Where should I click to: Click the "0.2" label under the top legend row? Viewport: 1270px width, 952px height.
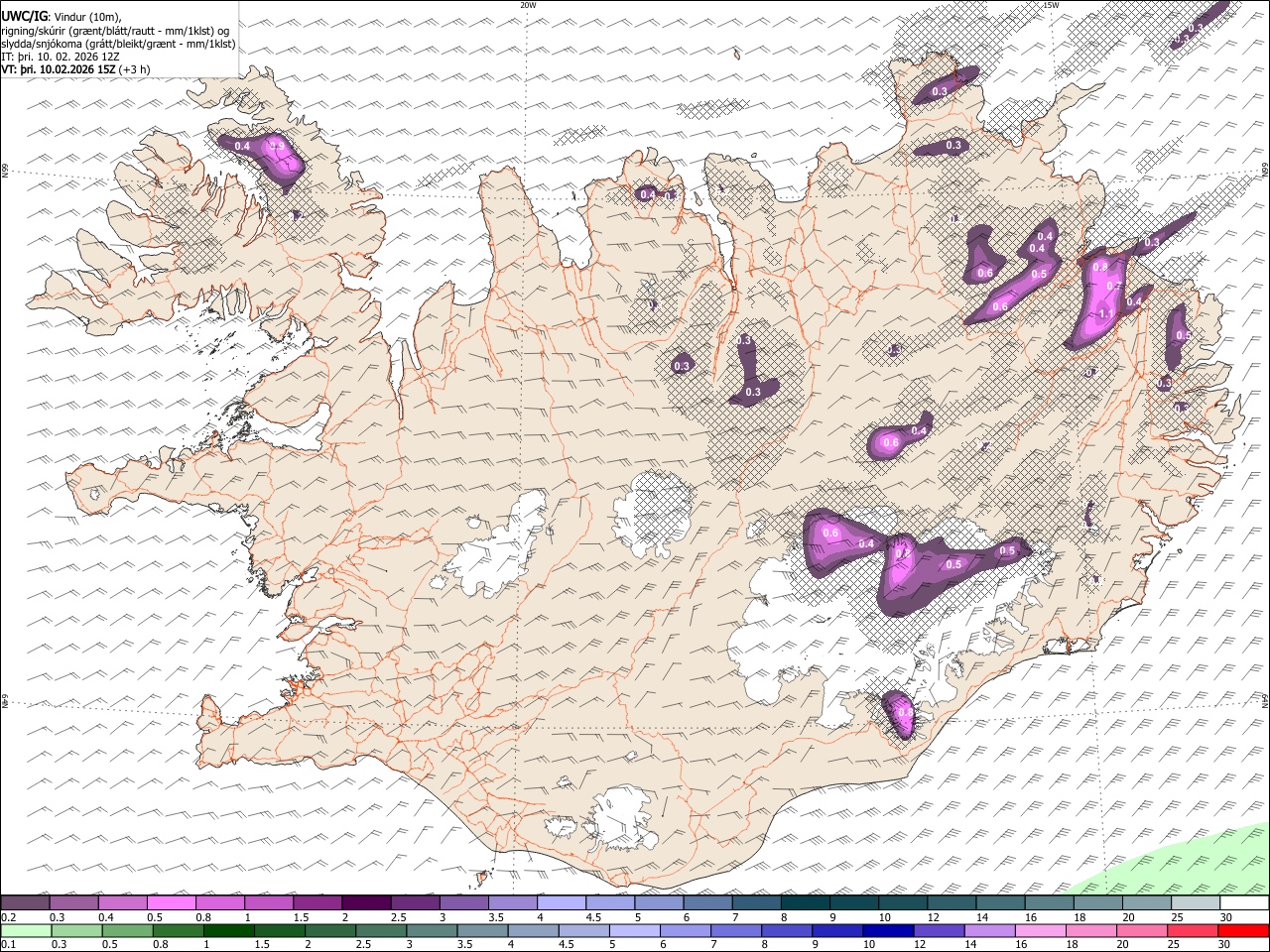[x=8, y=917]
